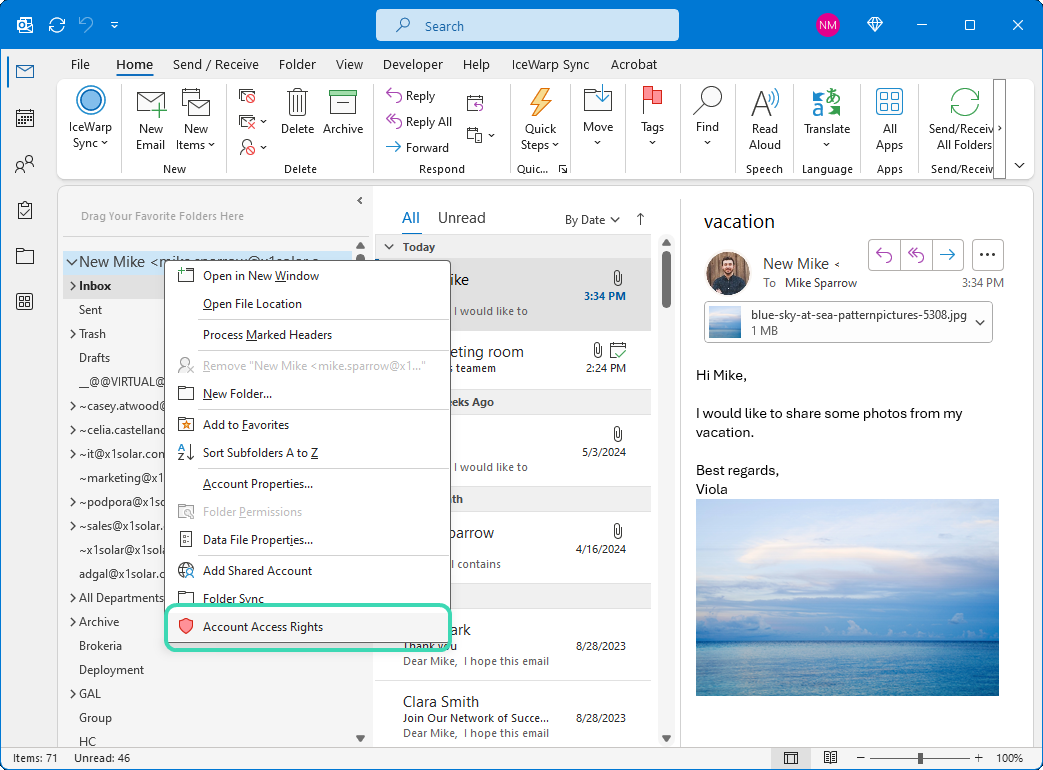Screen dimensions: 1043x770
Task: Undo the last action in title bar
Action: tap(86, 25)
